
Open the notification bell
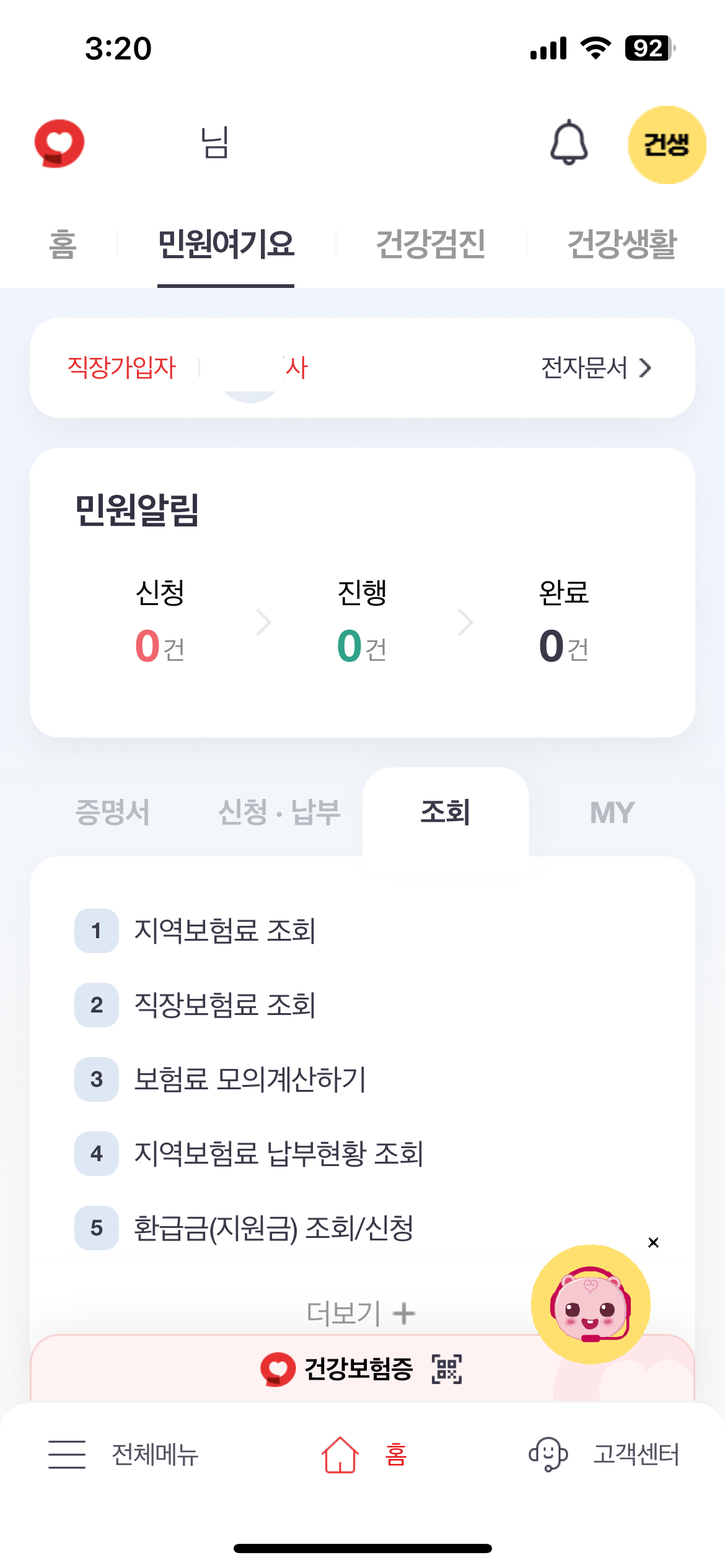tap(569, 143)
